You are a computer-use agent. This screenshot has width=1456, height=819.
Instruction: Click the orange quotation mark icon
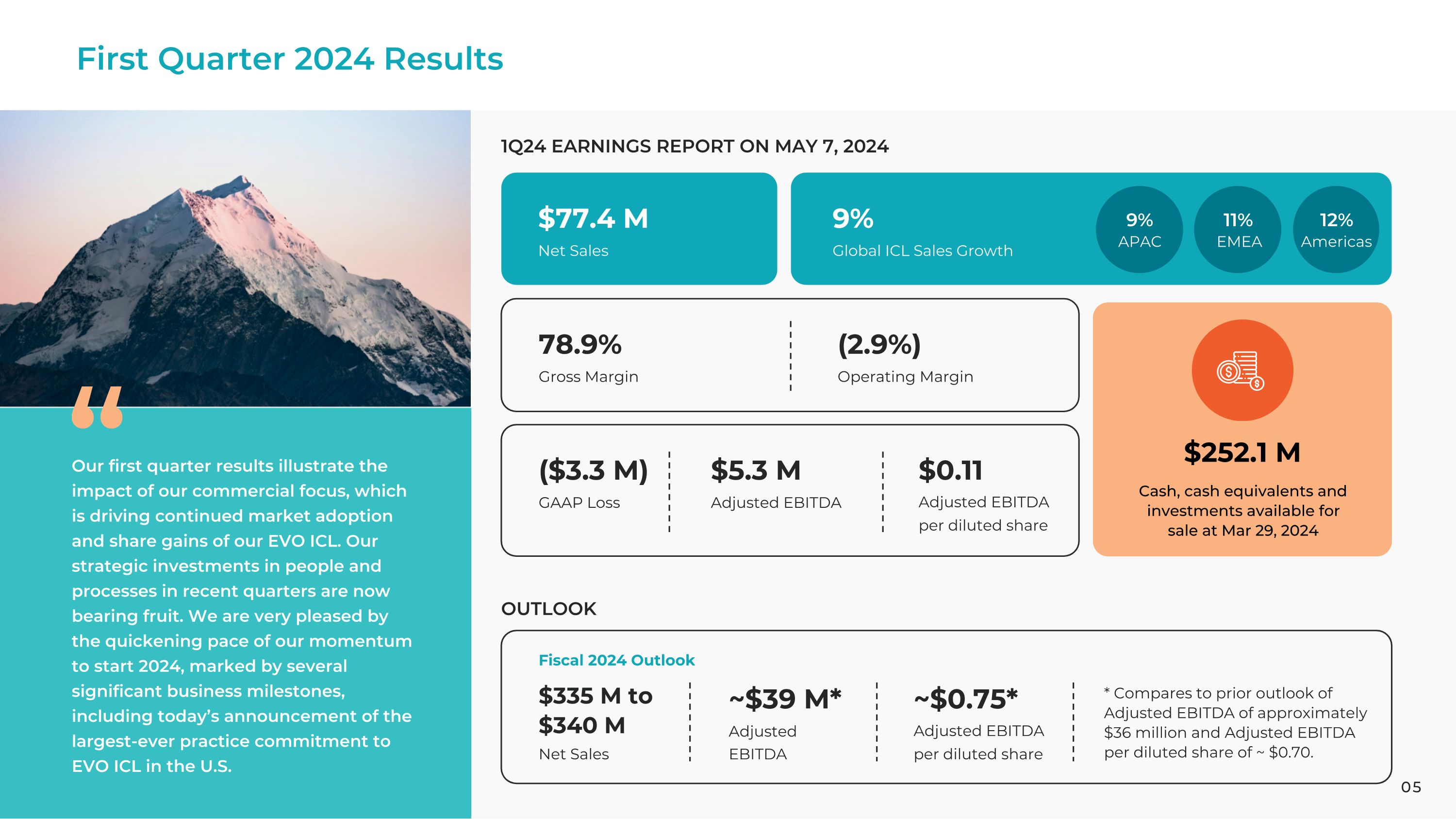pos(97,407)
